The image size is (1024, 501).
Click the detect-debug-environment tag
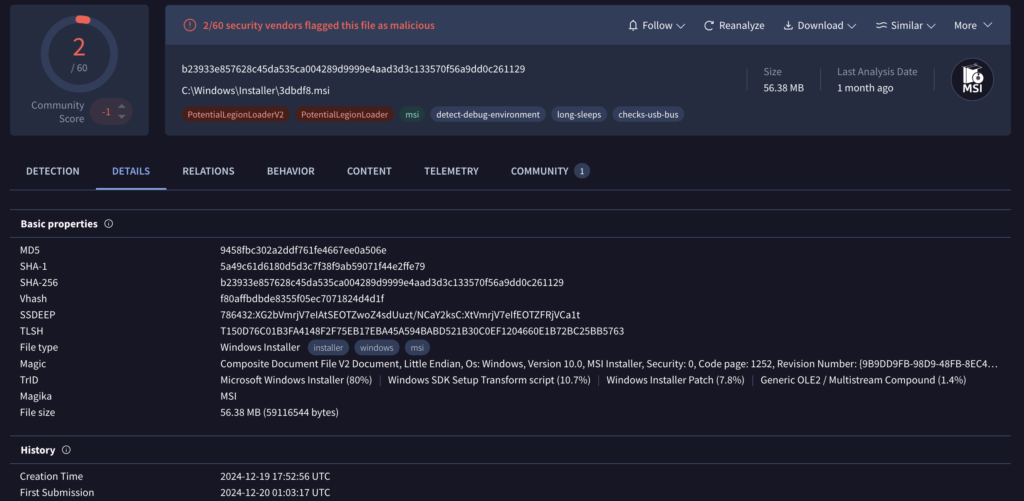pos(488,114)
